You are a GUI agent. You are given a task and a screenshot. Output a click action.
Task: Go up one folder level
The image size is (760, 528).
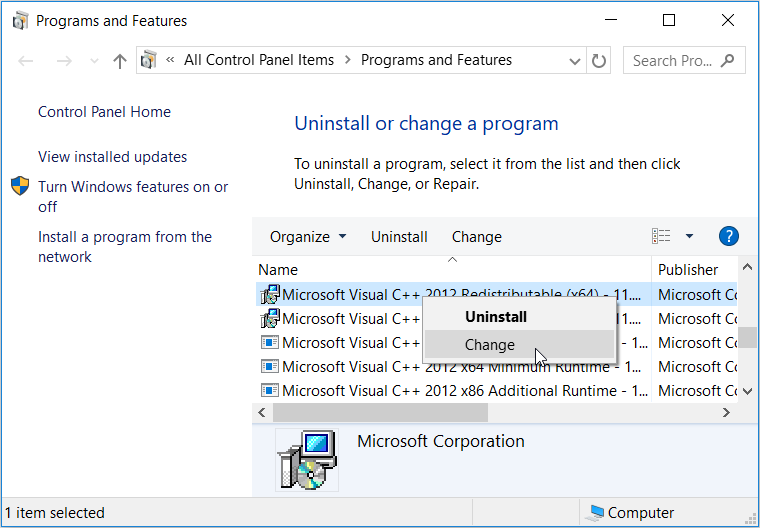tap(120, 61)
